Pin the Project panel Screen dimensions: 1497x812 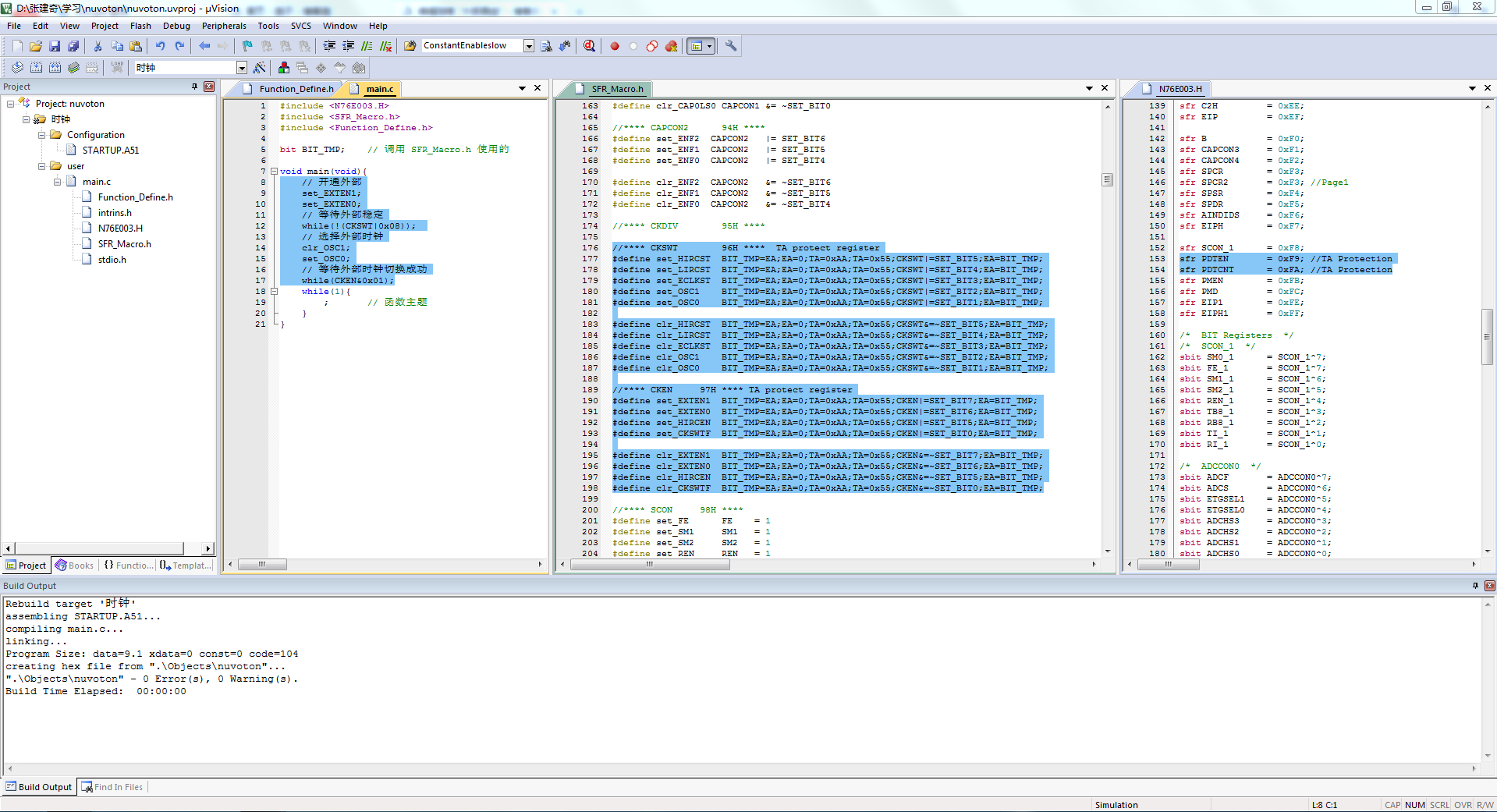pyautogui.click(x=195, y=87)
